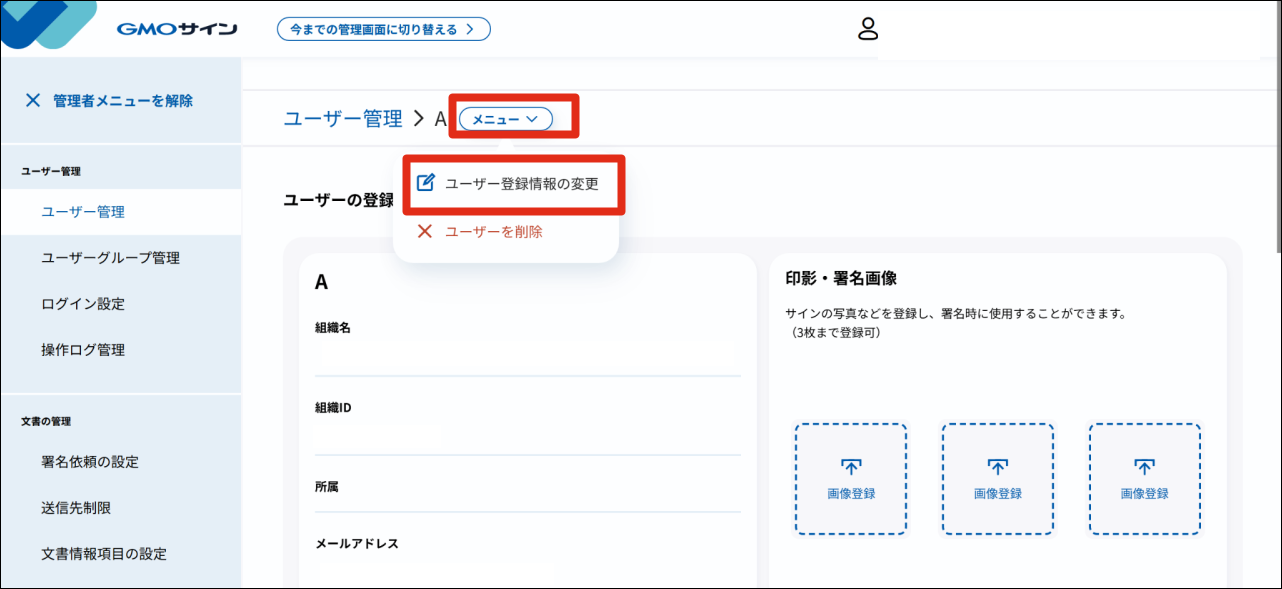Screen dimensions: 1282x589
Task: Choose ユーザーを削除 in the dropdown menu
Action: tap(494, 231)
